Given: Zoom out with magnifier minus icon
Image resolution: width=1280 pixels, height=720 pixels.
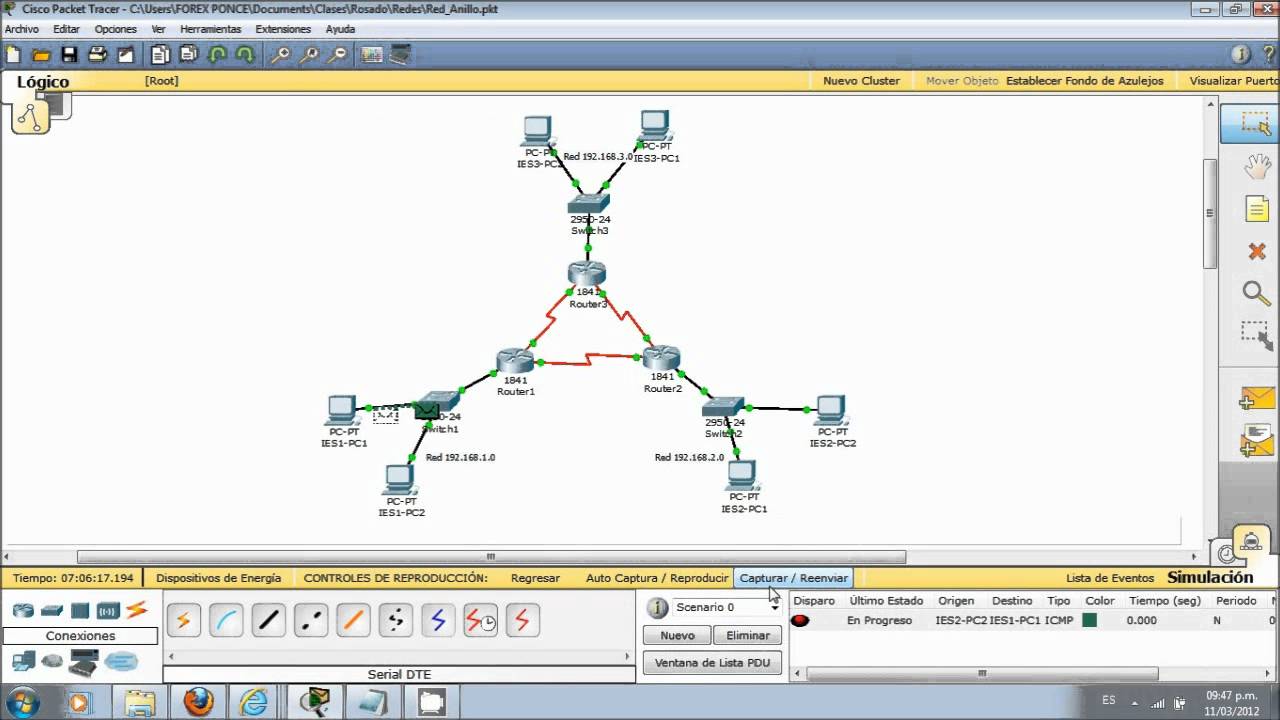Looking at the screenshot, I should [338, 55].
